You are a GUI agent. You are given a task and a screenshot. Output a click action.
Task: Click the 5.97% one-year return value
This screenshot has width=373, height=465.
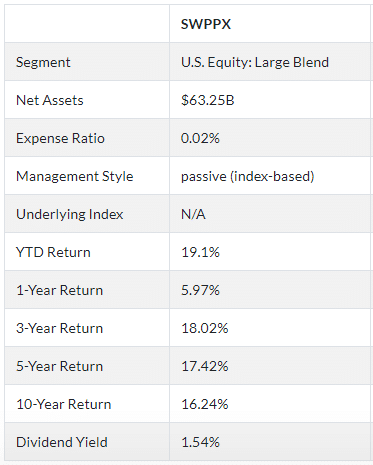pos(200,290)
